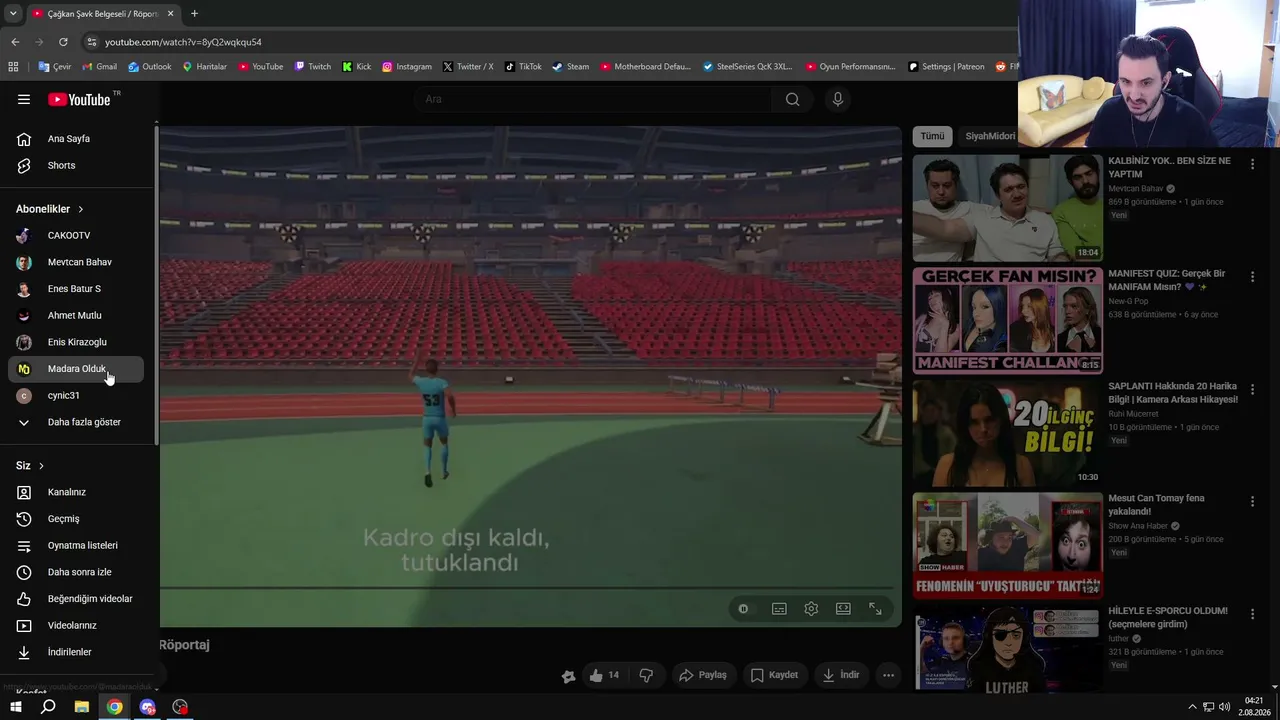The width and height of the screenshot is (1280, 720).
Task: Open Kanalınız channel page
Action: click(76, 492)
